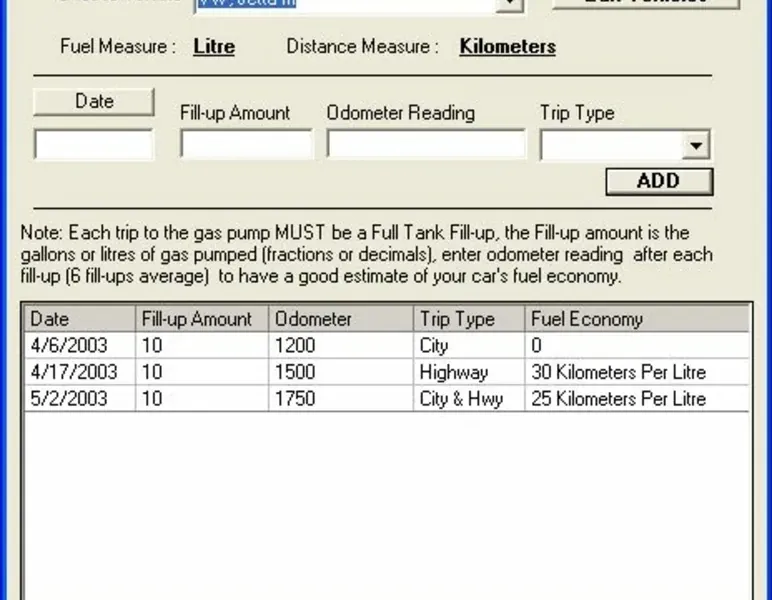Sort by Fuel Economy column header
Screen dimensions: 772x600
tap(638, 319)
